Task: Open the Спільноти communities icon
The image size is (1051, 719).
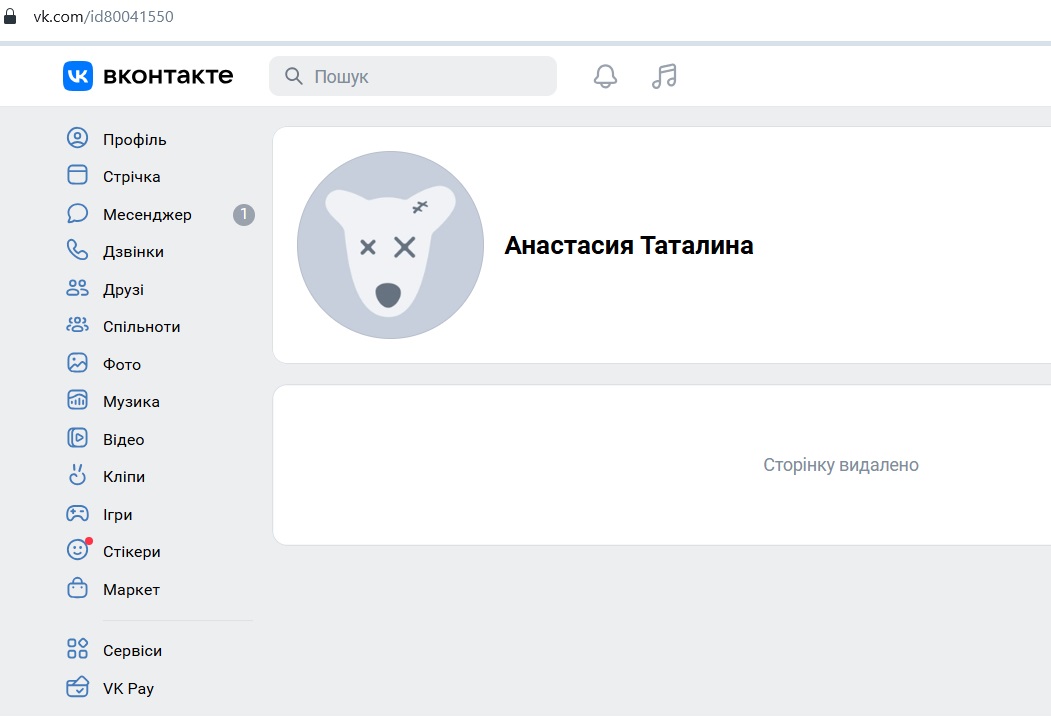Action: (78, 326)
